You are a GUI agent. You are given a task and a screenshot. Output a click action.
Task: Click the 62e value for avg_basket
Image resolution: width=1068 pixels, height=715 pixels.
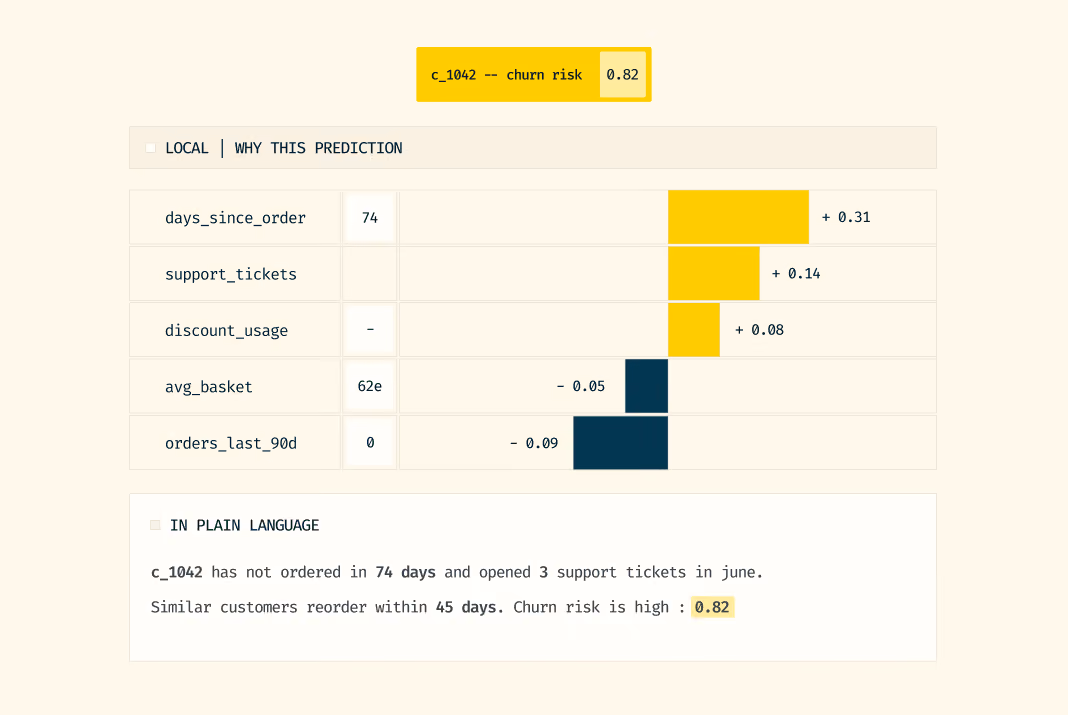(x=370, y=386)
